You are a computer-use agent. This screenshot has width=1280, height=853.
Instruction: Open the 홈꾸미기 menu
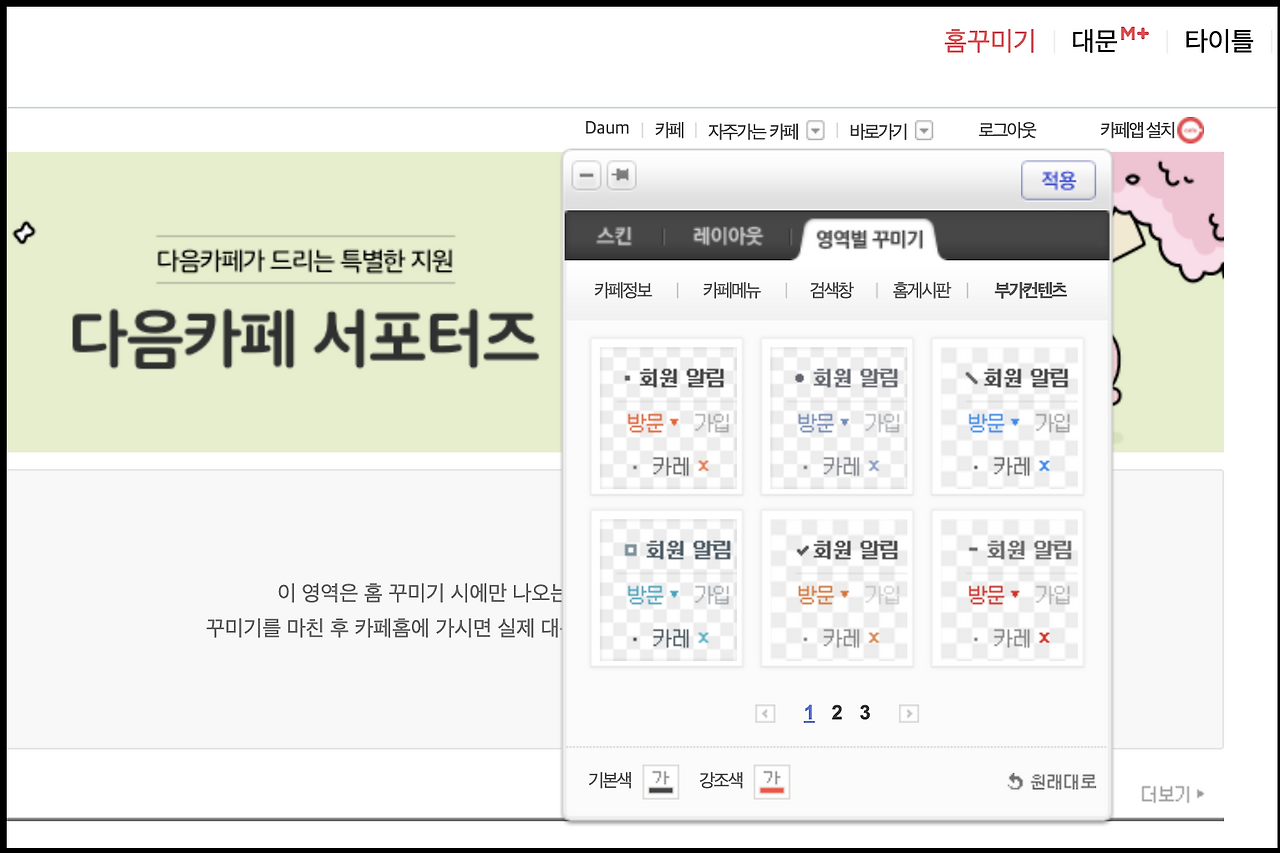[990, 41]
